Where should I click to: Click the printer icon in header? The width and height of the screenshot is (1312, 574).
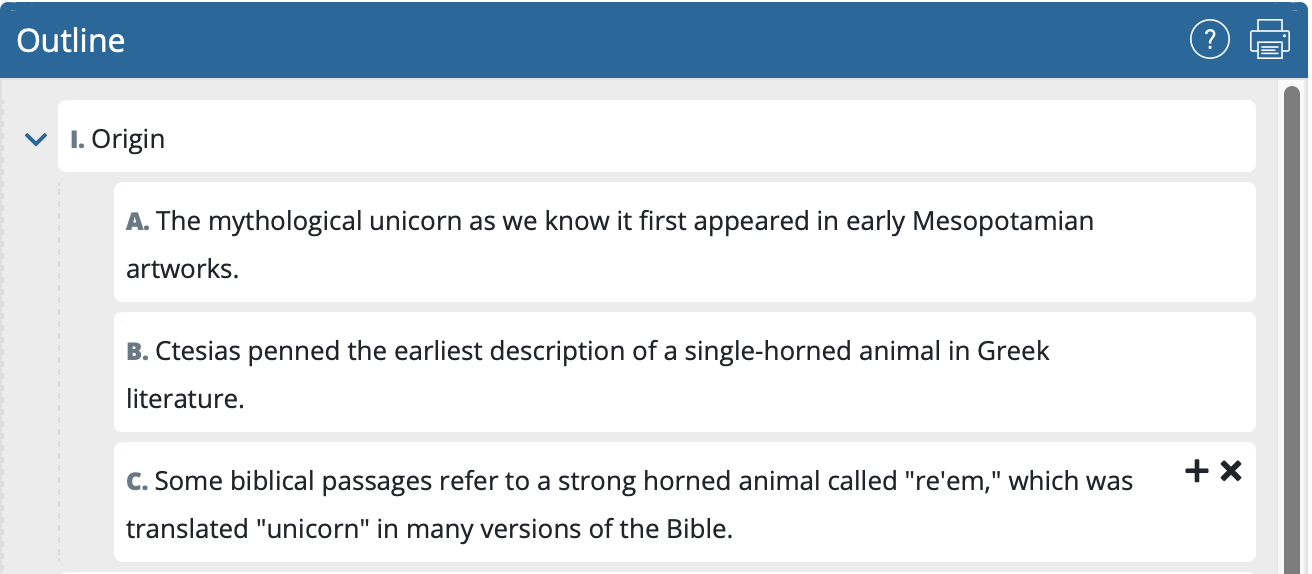coord(1269,40)
